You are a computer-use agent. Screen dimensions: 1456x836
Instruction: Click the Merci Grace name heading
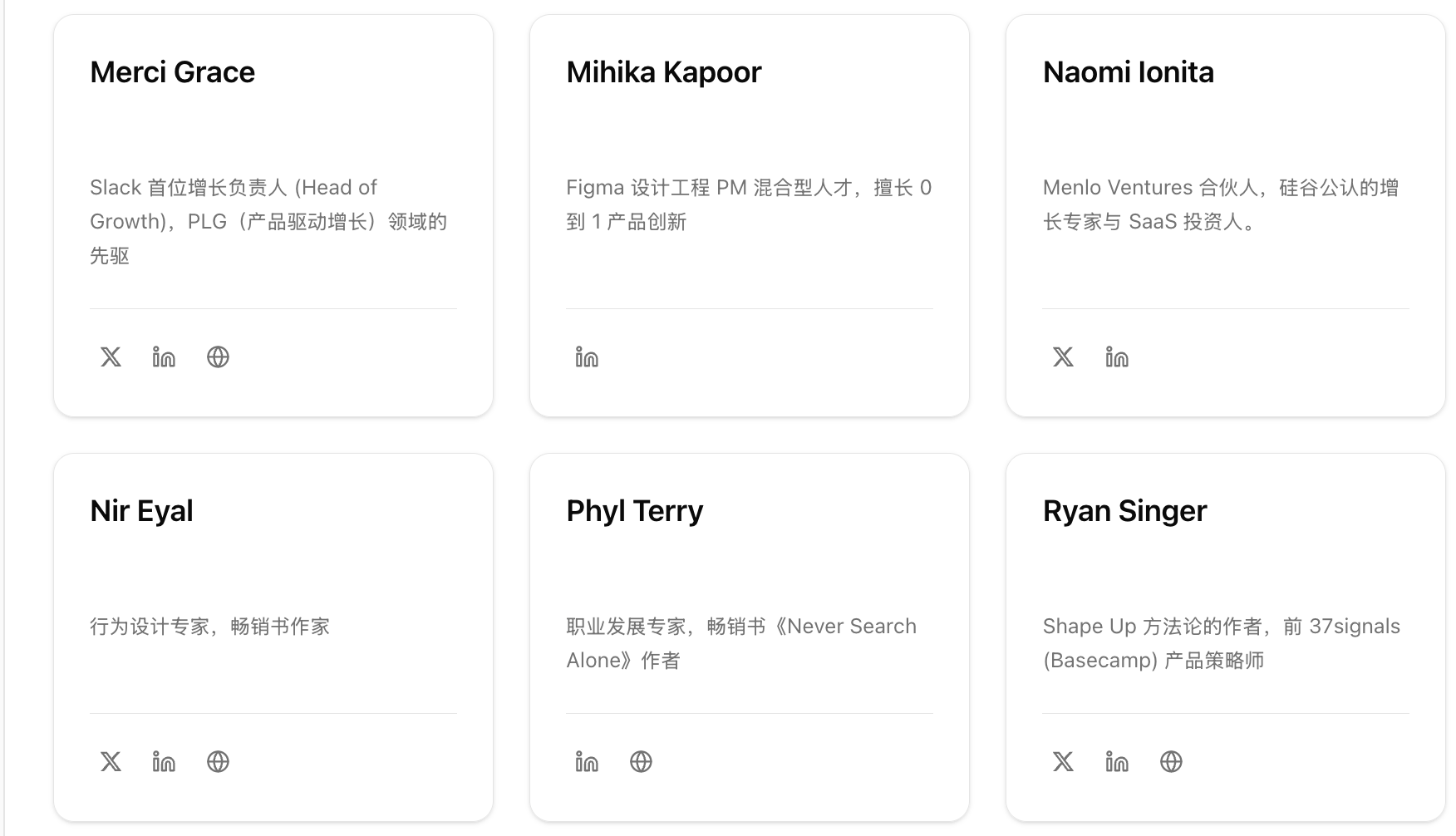point(172,72)
